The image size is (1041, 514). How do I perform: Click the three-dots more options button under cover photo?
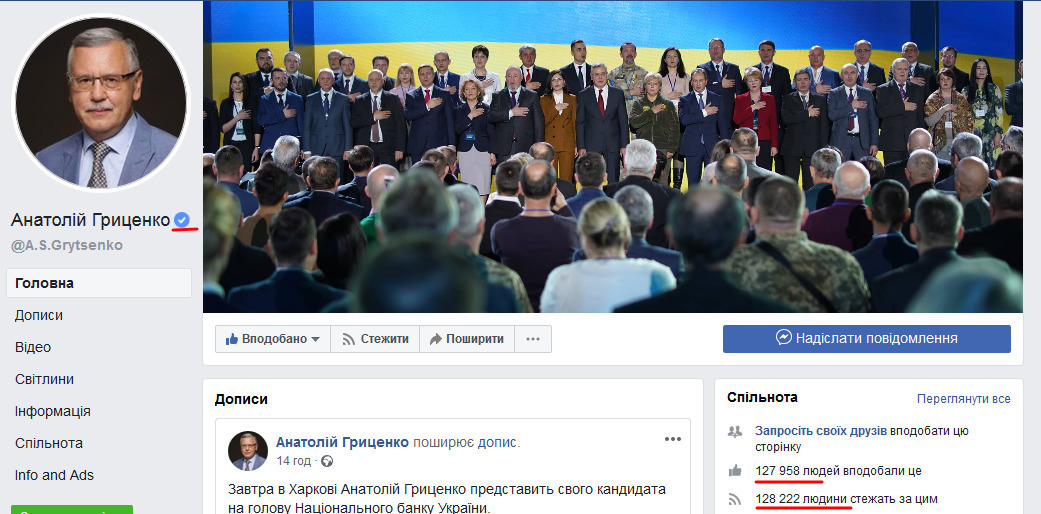coord(533,339)
